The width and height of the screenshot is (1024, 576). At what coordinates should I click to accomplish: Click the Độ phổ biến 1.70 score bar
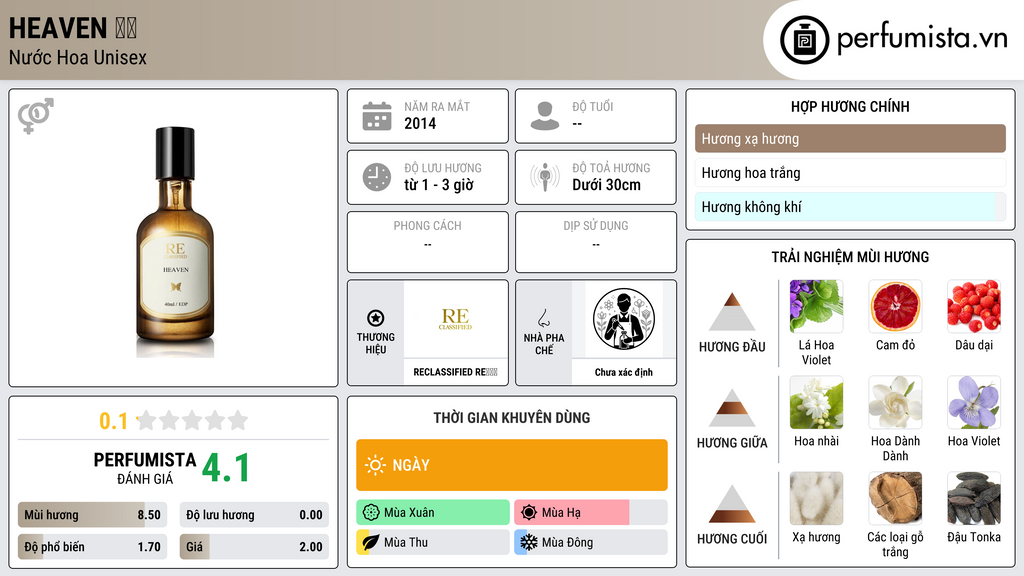[x=93, y=547]
